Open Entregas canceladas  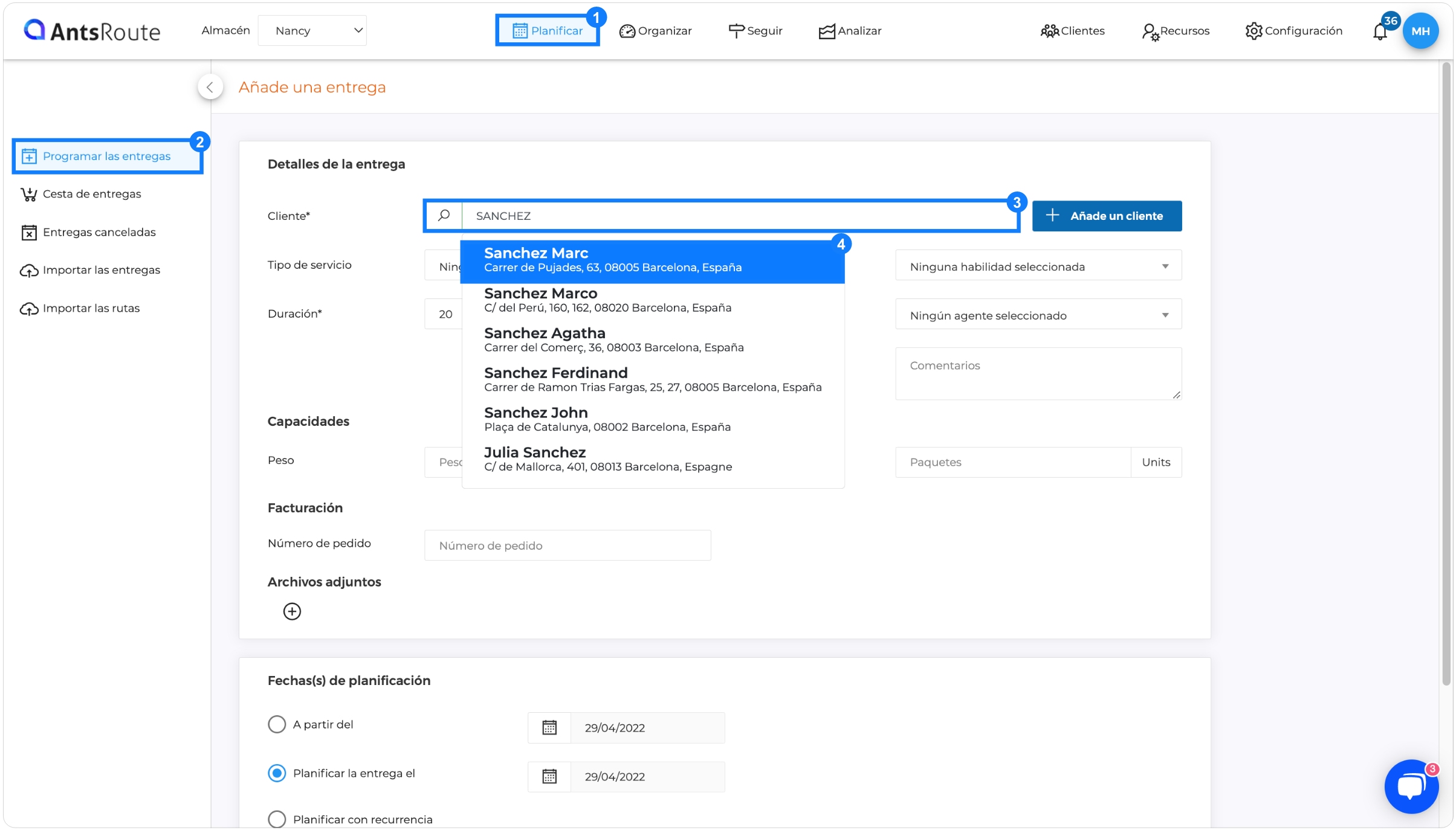[88, 232]
